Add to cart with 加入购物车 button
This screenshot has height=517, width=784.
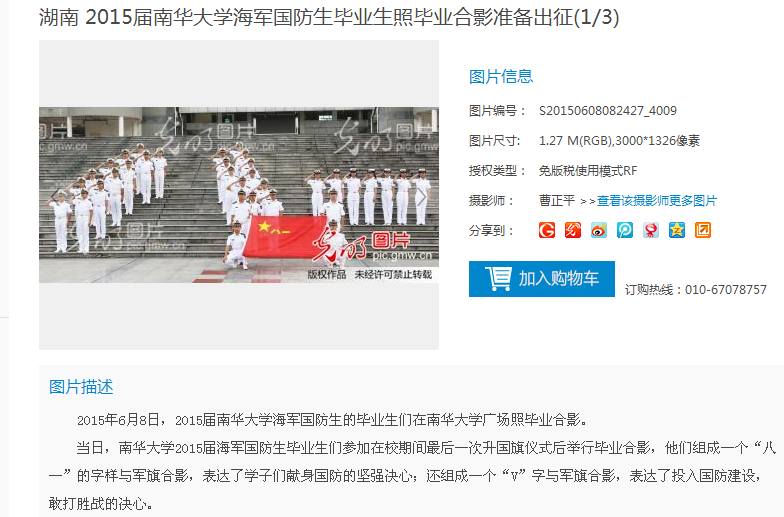point(542,278)
